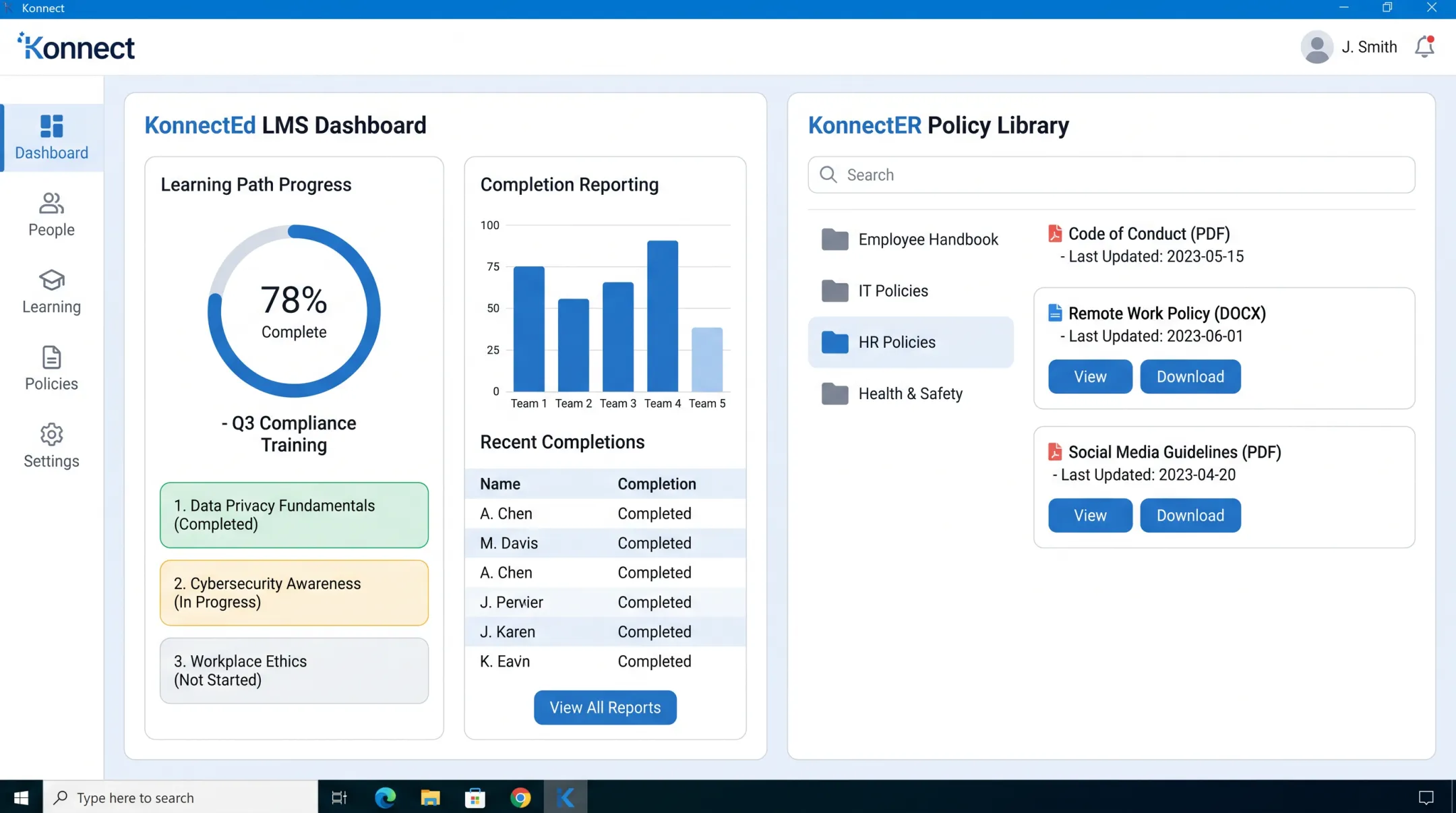The height and width of the screenshot is (813, 1456).
Task: Open Data Privacy Fundamentals completed module
Action: 294,514
